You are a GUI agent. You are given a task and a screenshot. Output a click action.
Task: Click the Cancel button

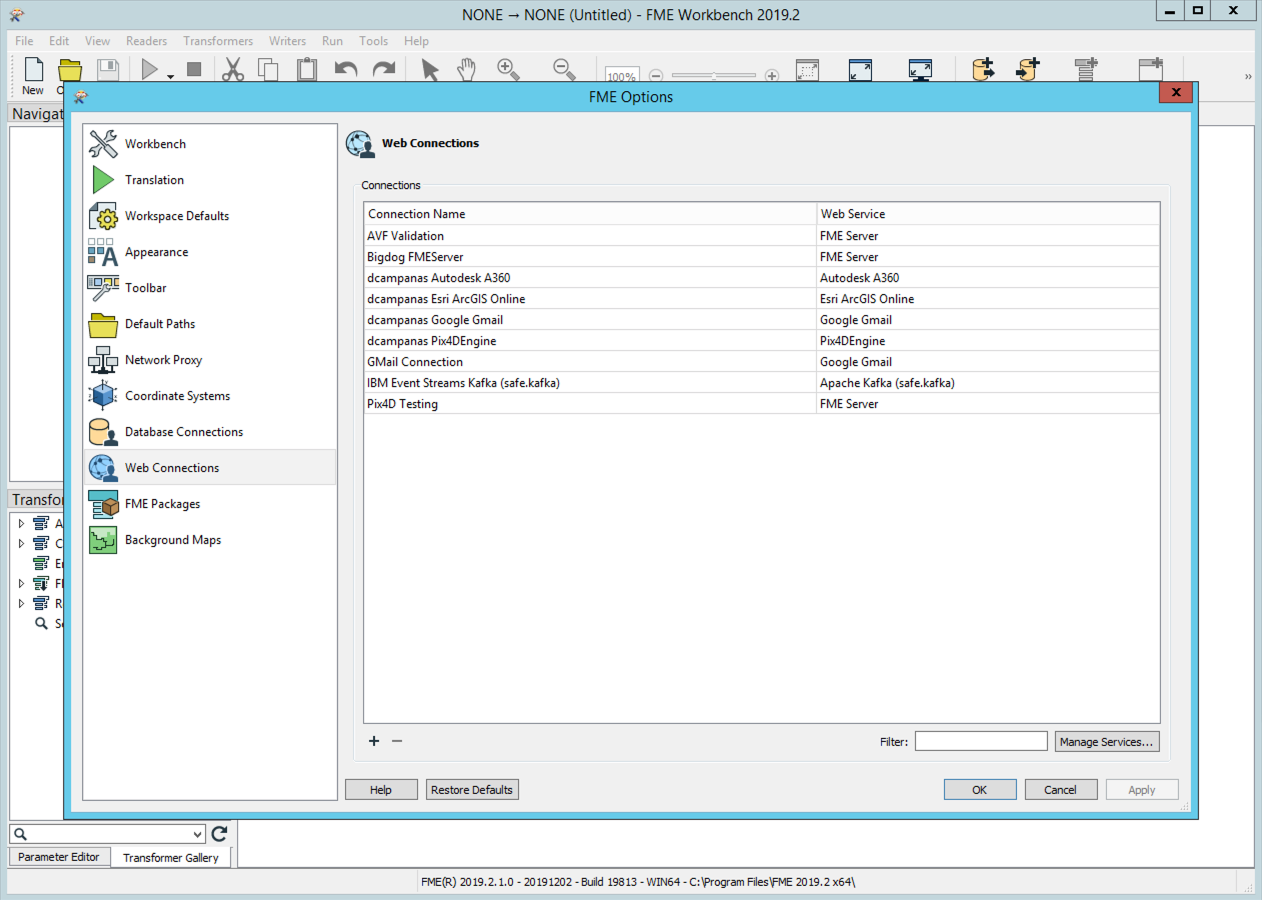[x=1061, y=790]
